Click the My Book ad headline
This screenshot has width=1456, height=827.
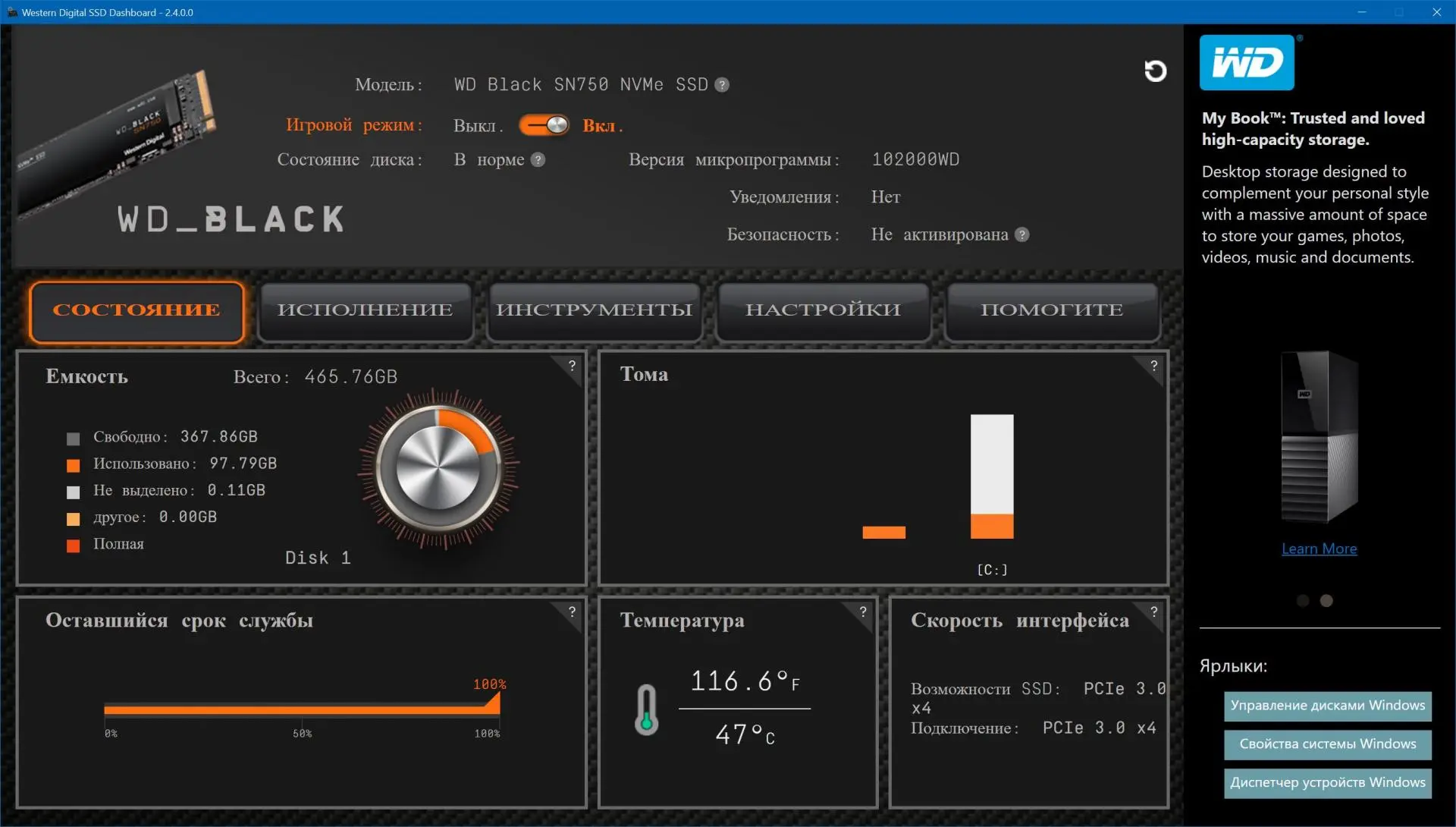tap(1313, 129)
